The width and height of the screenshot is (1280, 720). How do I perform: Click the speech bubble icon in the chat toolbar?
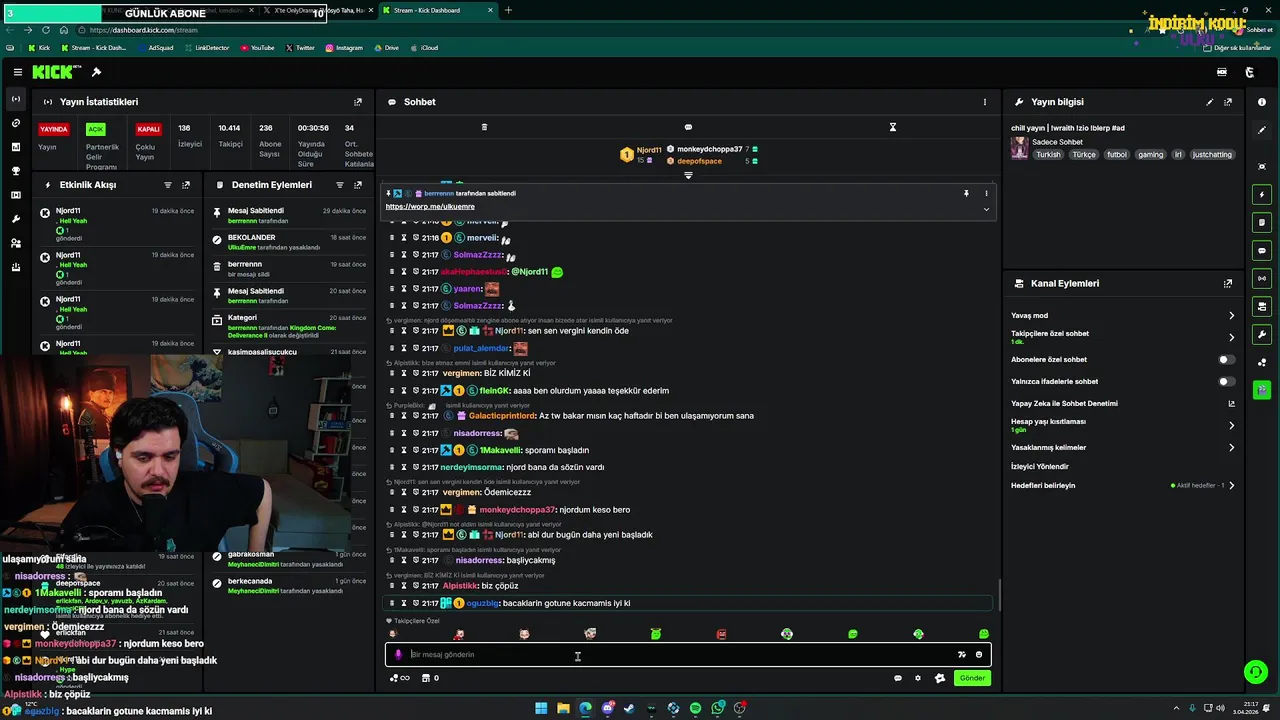[x=688, y=127]
